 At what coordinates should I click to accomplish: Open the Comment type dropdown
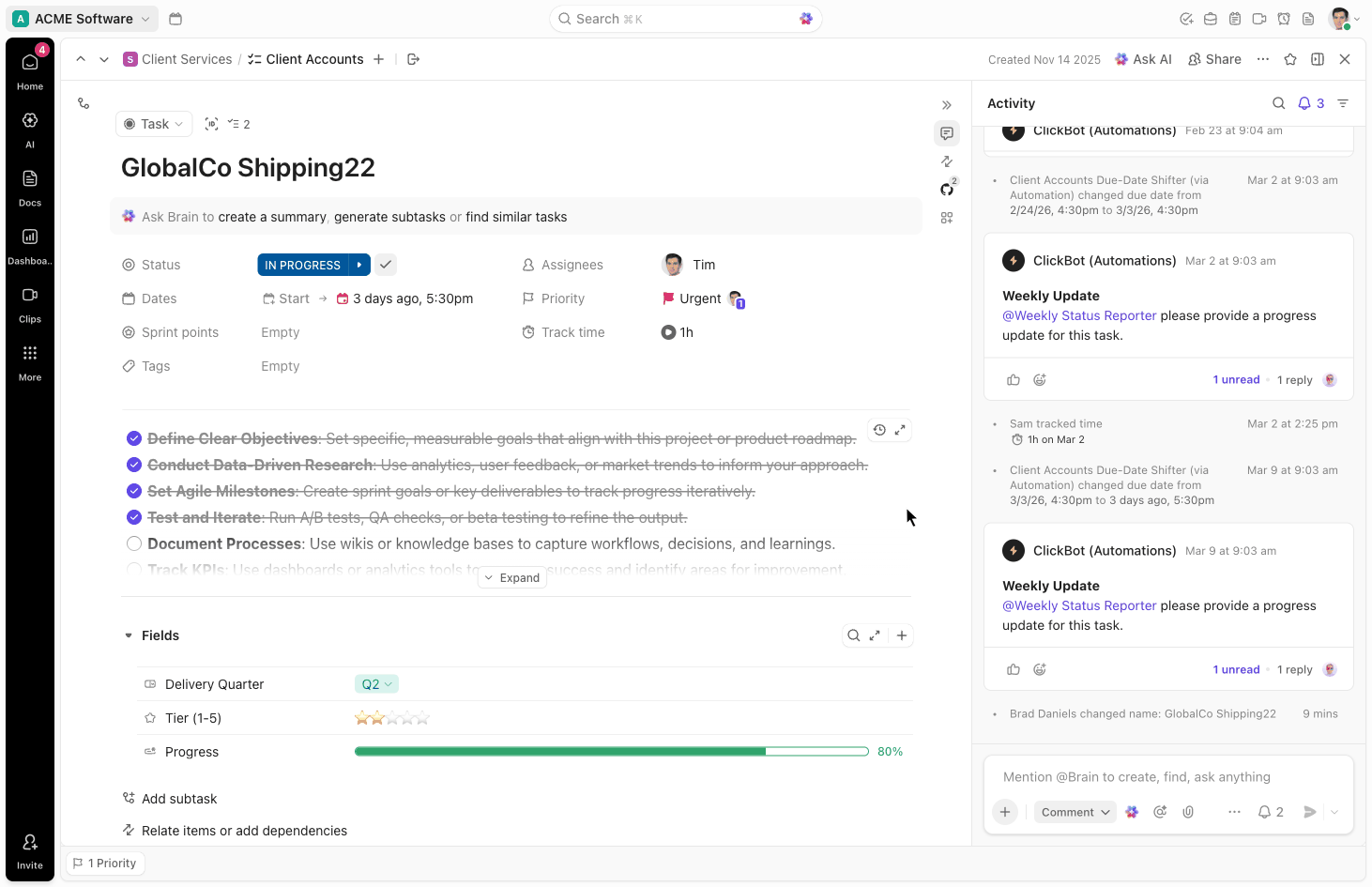pyautogui.click(x=1075, y=811)
